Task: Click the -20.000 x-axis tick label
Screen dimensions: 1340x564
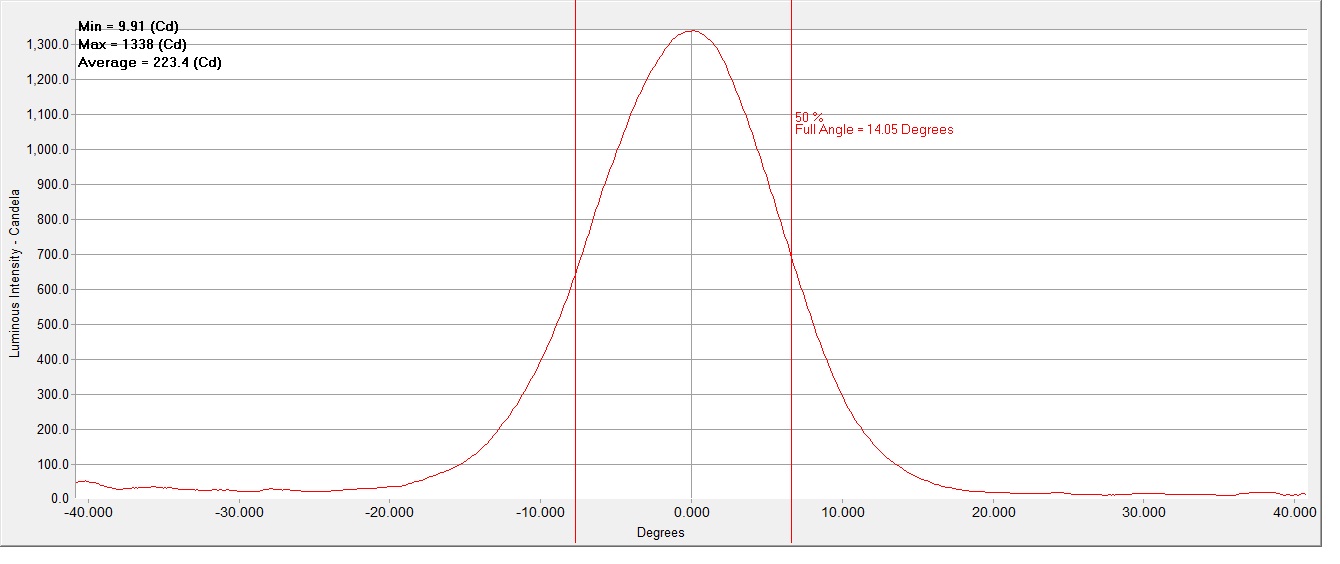Action: click(389, 512)
